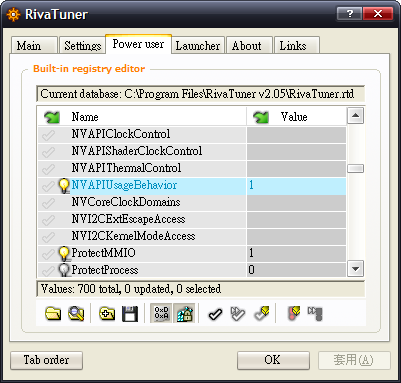
Task: Click the registry list scrollbar thumb
Action: (x=355, y=169)
